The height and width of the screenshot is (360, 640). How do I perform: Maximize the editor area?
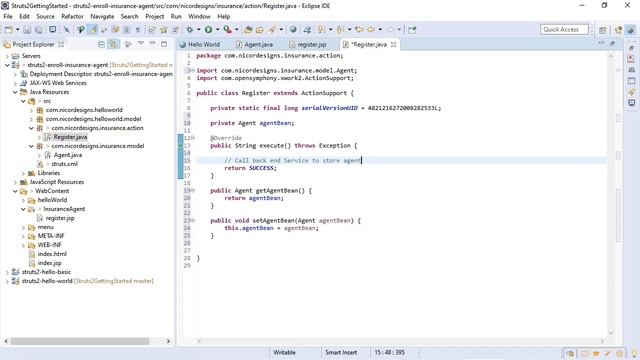point(612,43)
